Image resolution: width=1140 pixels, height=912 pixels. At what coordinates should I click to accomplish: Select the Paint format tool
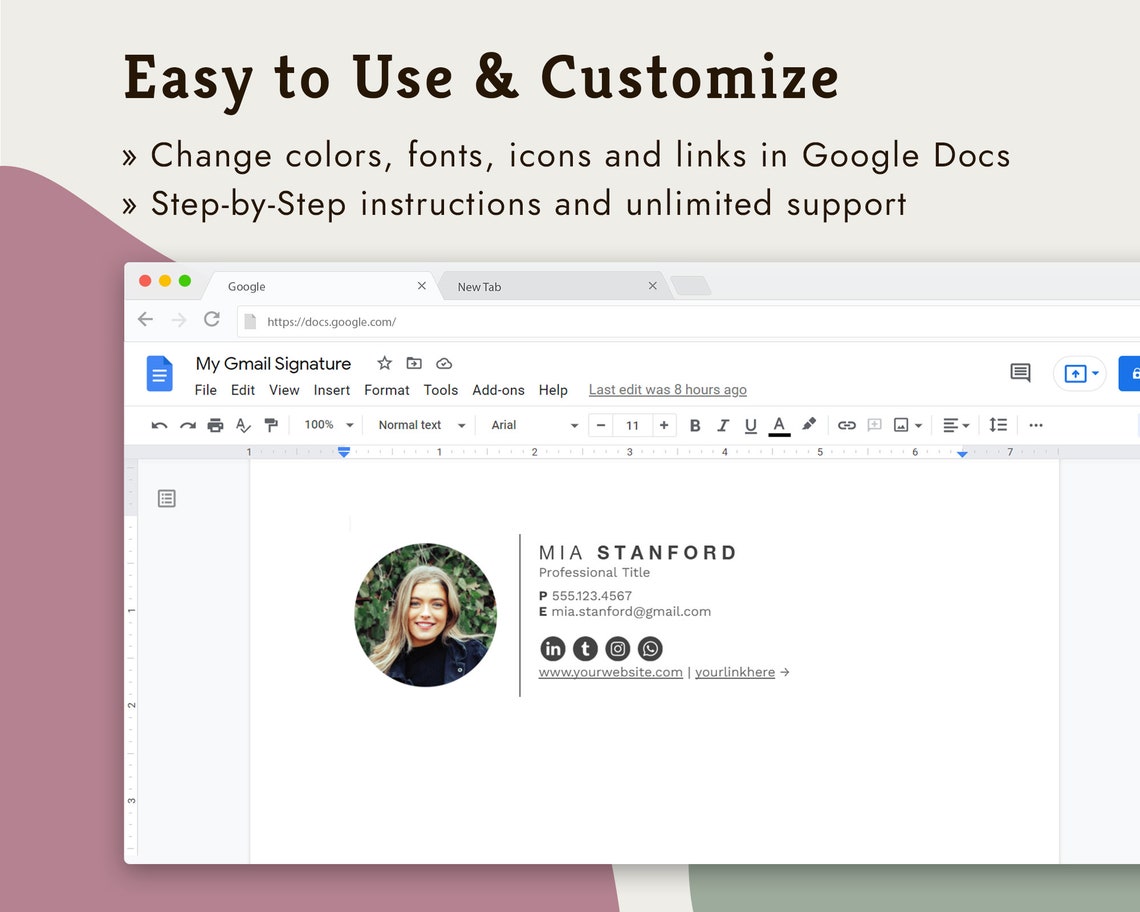[271, 425]
